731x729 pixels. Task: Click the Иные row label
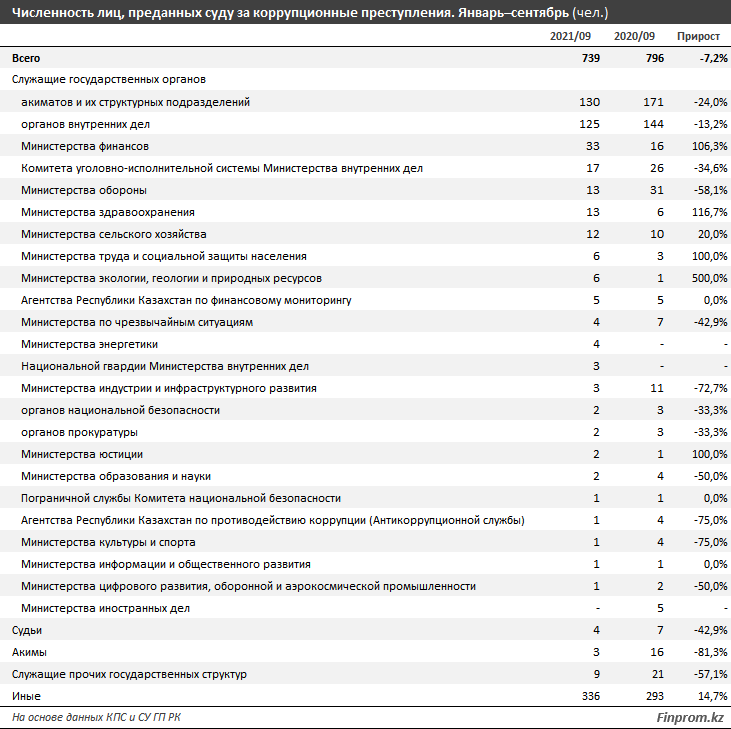[26, 696]
